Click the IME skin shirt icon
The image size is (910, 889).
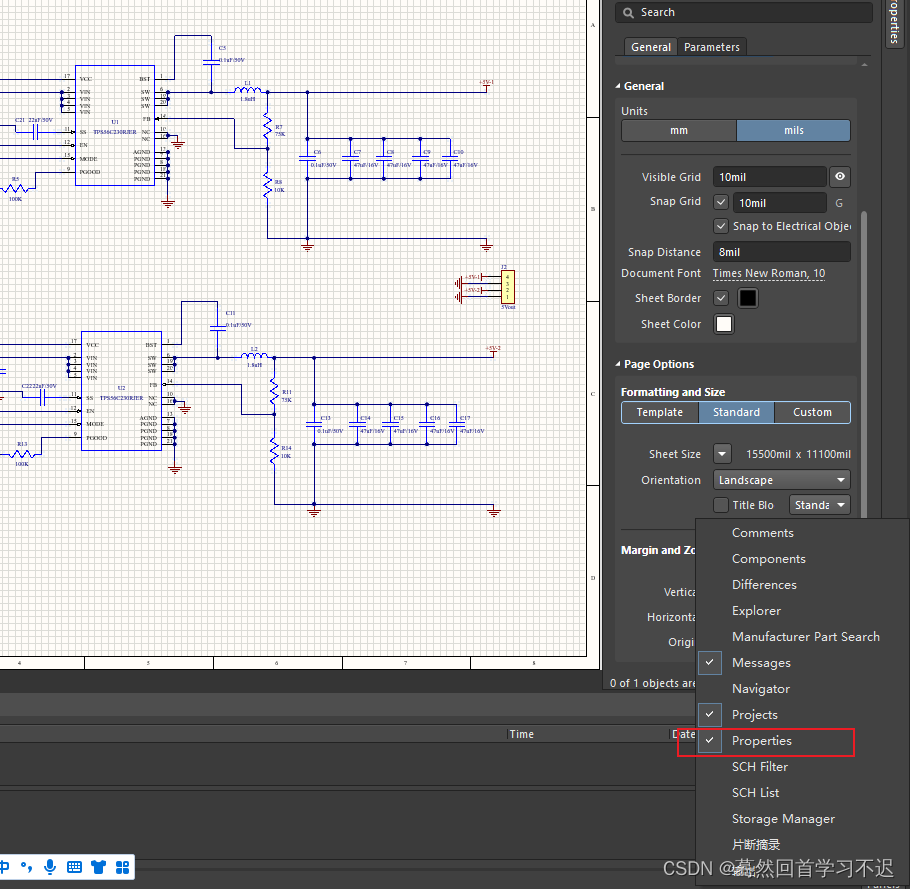point(98,866)
